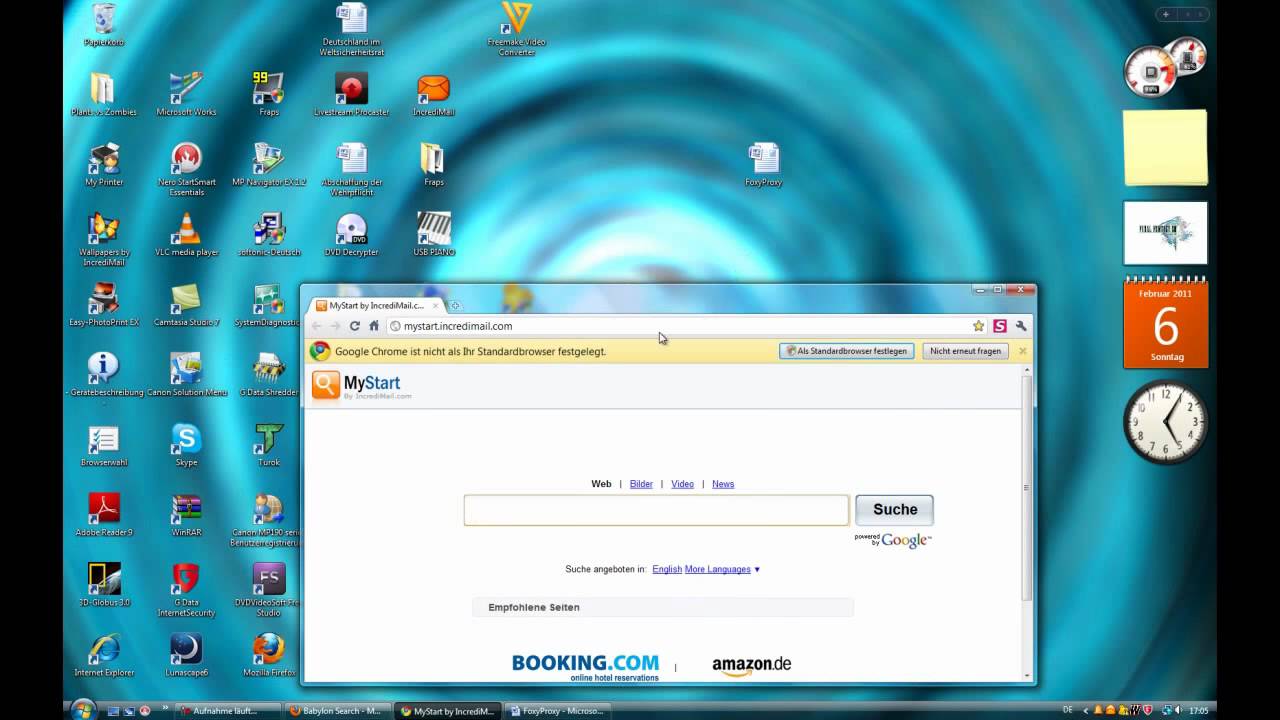Open the Lunascape6 browser shortcut
Image resolution: width=1280 pixels, height=720 pixels.
[186, 654]
